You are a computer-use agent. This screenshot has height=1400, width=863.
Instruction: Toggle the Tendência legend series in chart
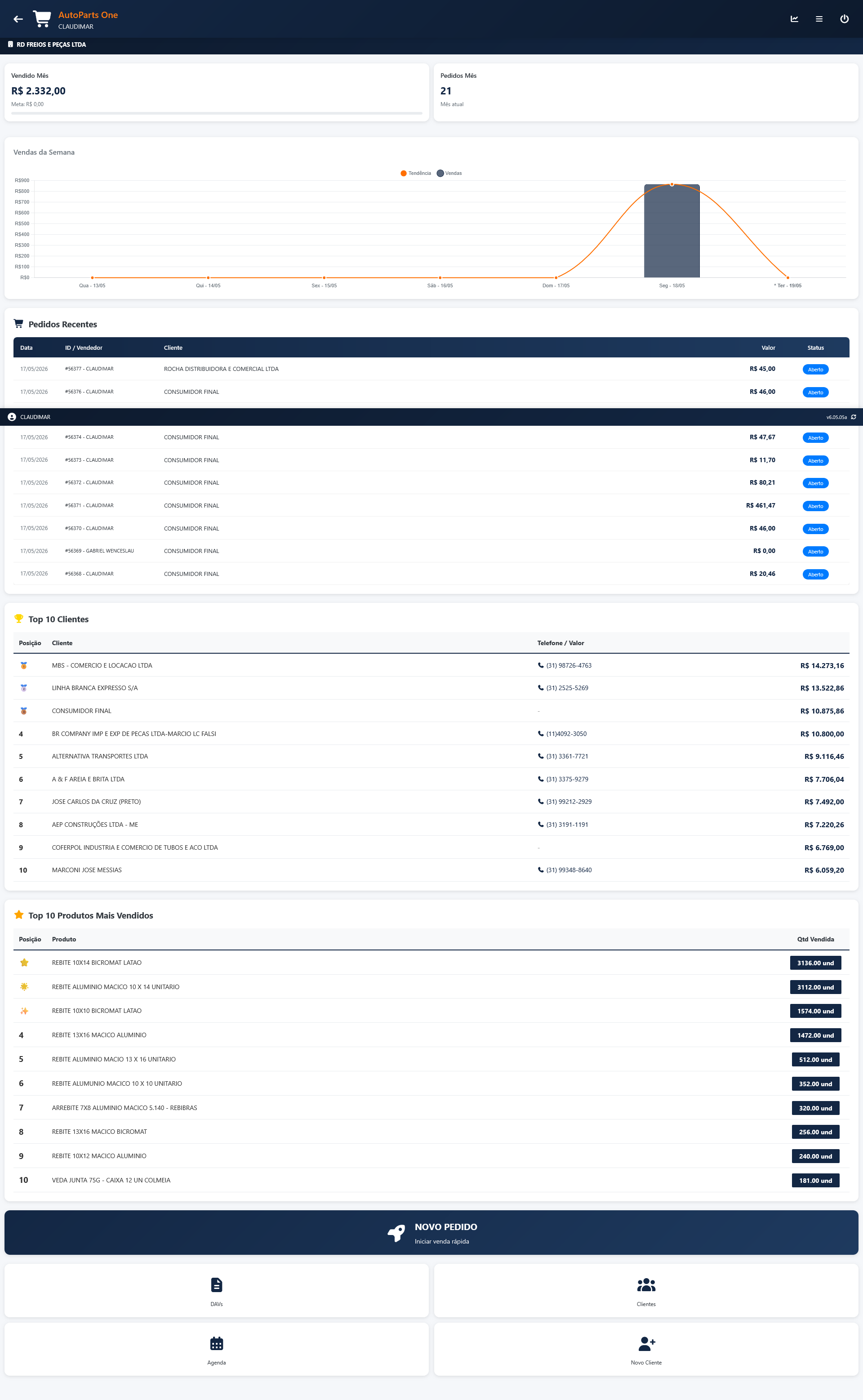tap(415, 173)
